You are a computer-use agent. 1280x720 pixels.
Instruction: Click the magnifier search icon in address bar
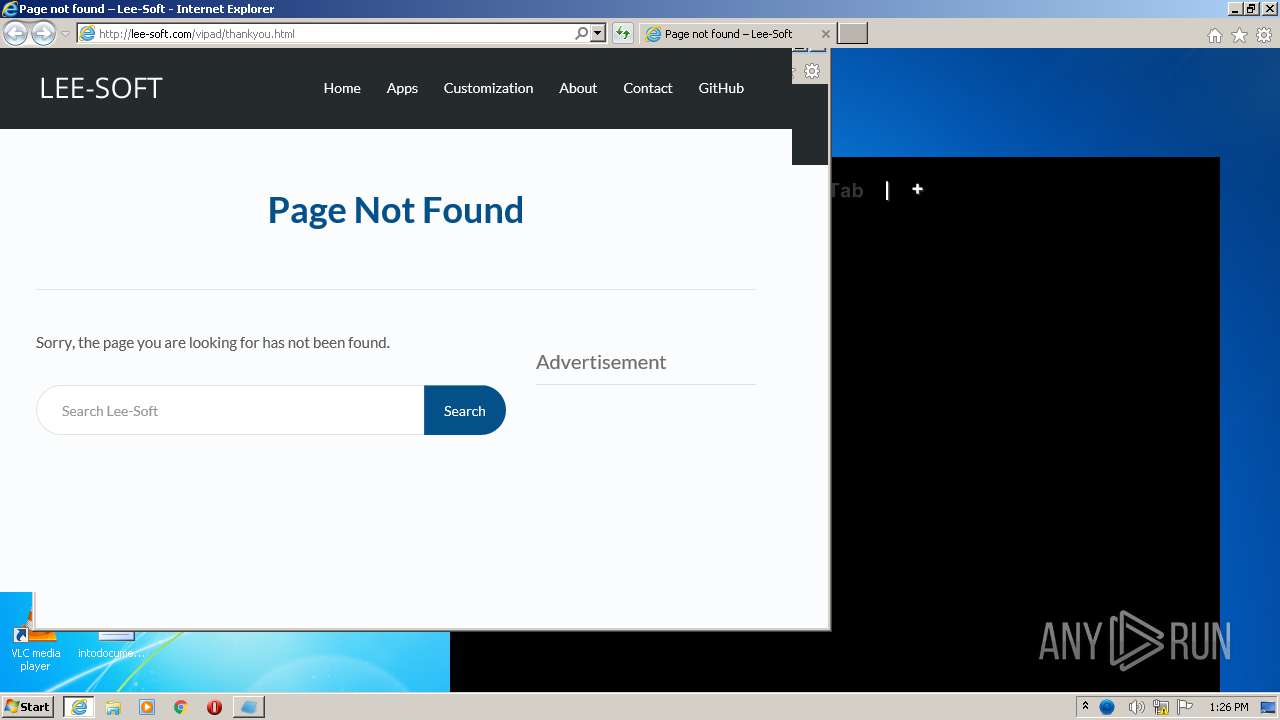[x=581, y=34]
